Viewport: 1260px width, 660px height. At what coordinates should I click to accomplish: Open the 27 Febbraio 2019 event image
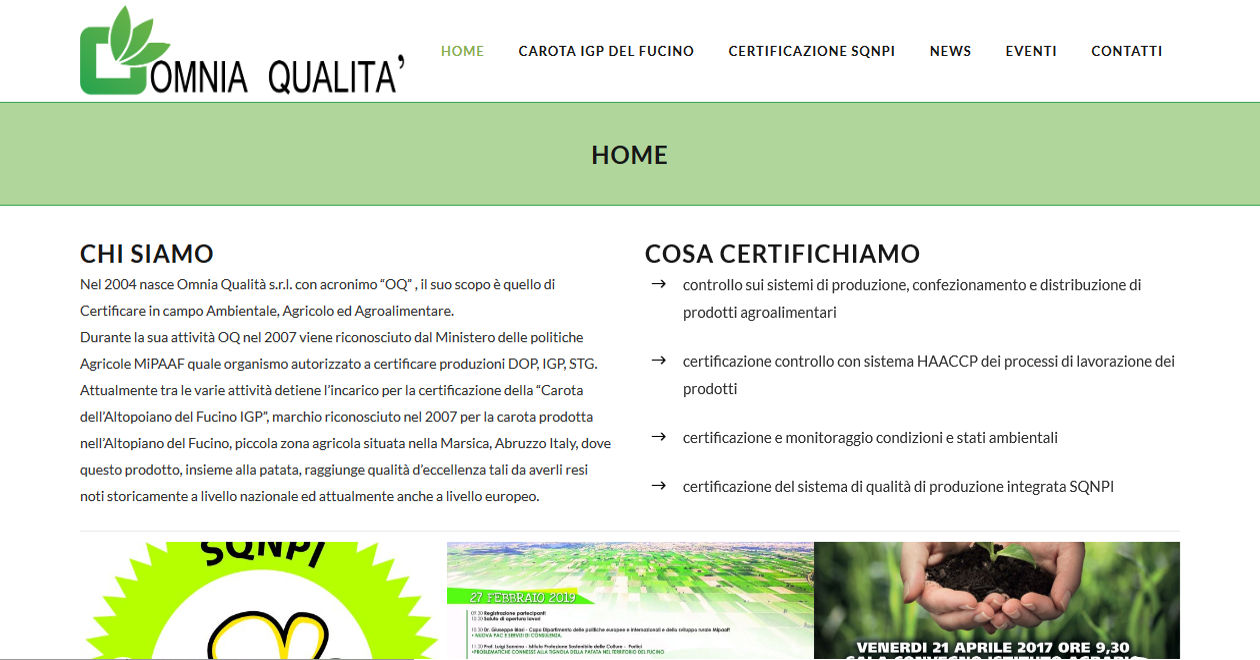[x=630, y=600]
